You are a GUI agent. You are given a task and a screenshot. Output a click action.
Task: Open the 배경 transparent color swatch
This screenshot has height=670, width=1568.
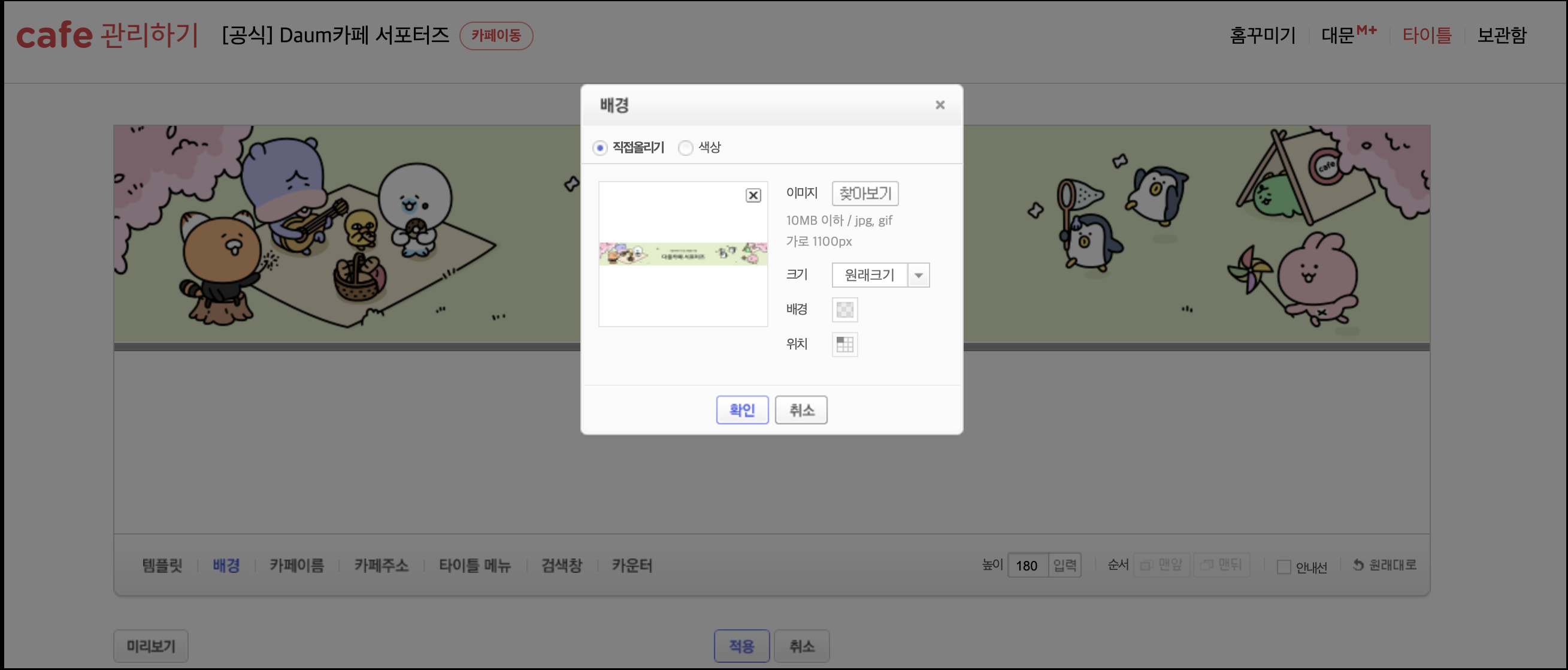coord(844,310)
